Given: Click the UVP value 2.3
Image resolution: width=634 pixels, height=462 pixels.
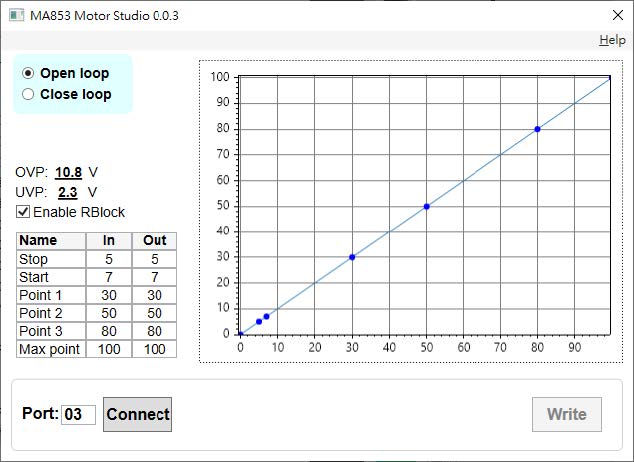Looking at the screenshot, I should point(68,192).
